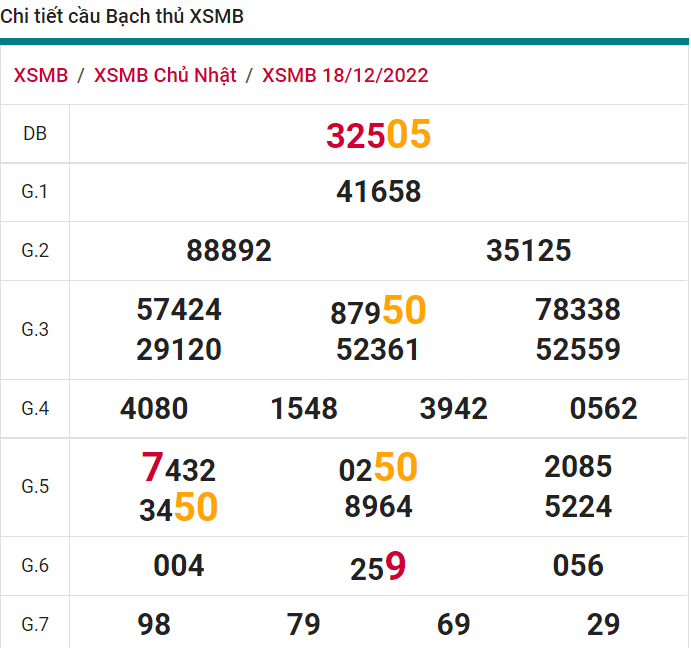Select the G.3 number 57424
This screenshot has width=691, height=648.
(x=179, y=310)
